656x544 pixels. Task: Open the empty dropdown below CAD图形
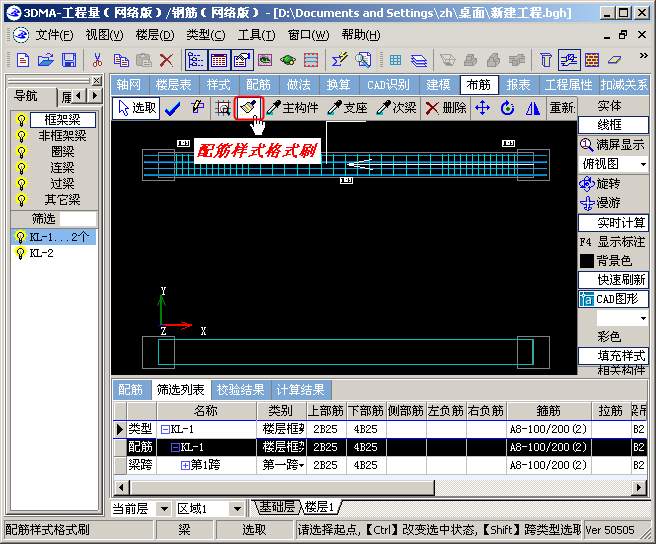pyautogui.click(x=643, y=318)
